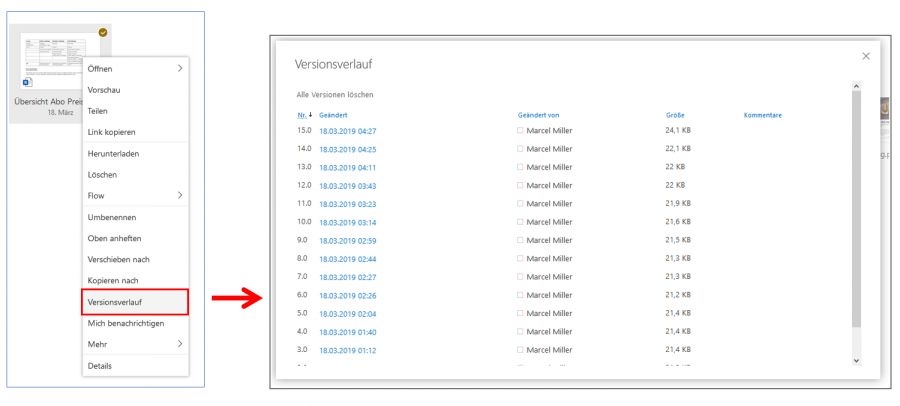
Task: Click the 21,9 KB size value
Action: tap(678, 203)
